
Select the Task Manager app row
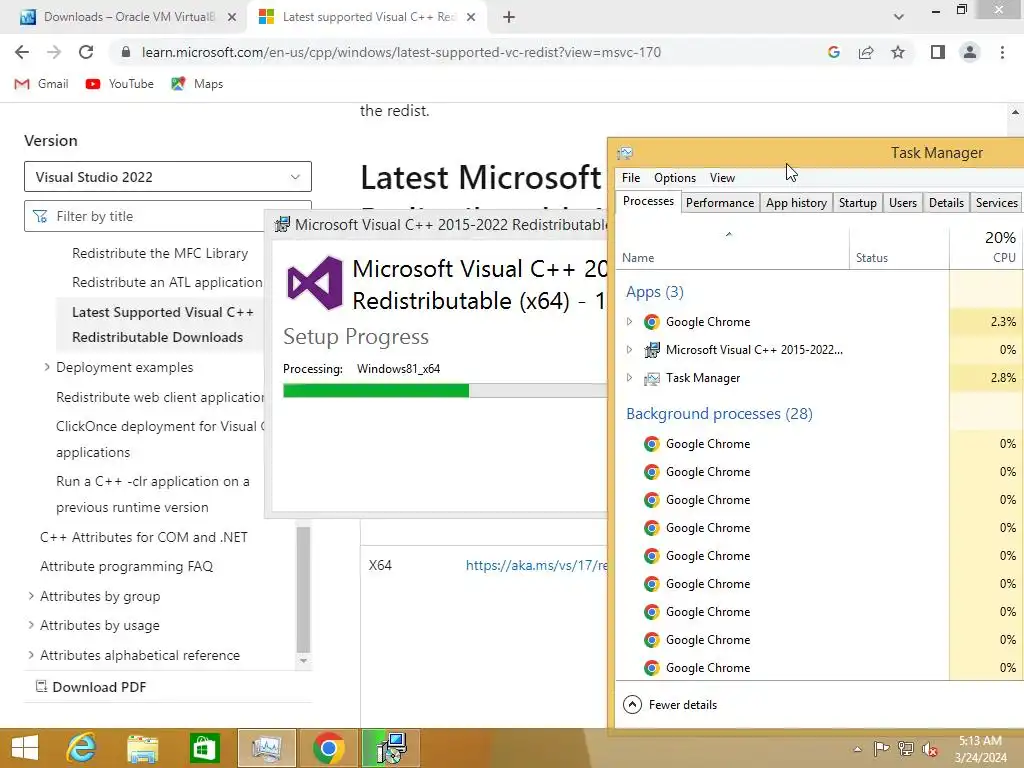(x=820, y=377)
